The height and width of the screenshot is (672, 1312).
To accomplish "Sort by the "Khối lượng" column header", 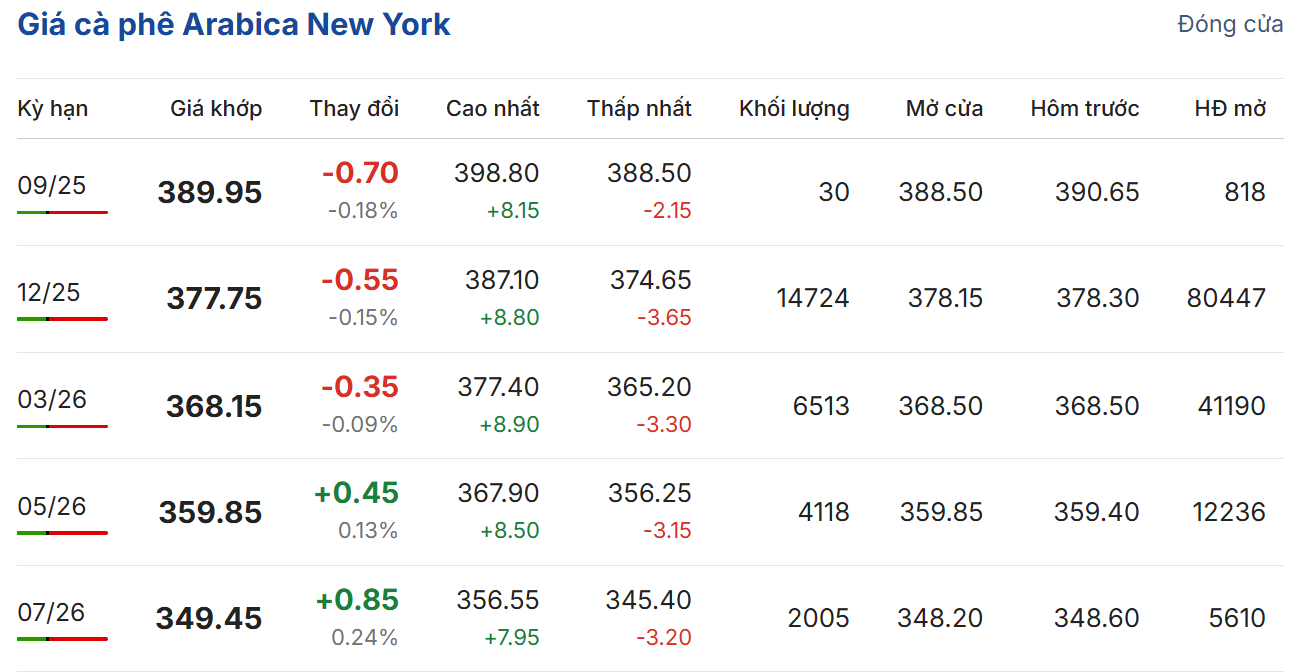I will (x=794, y=108).
